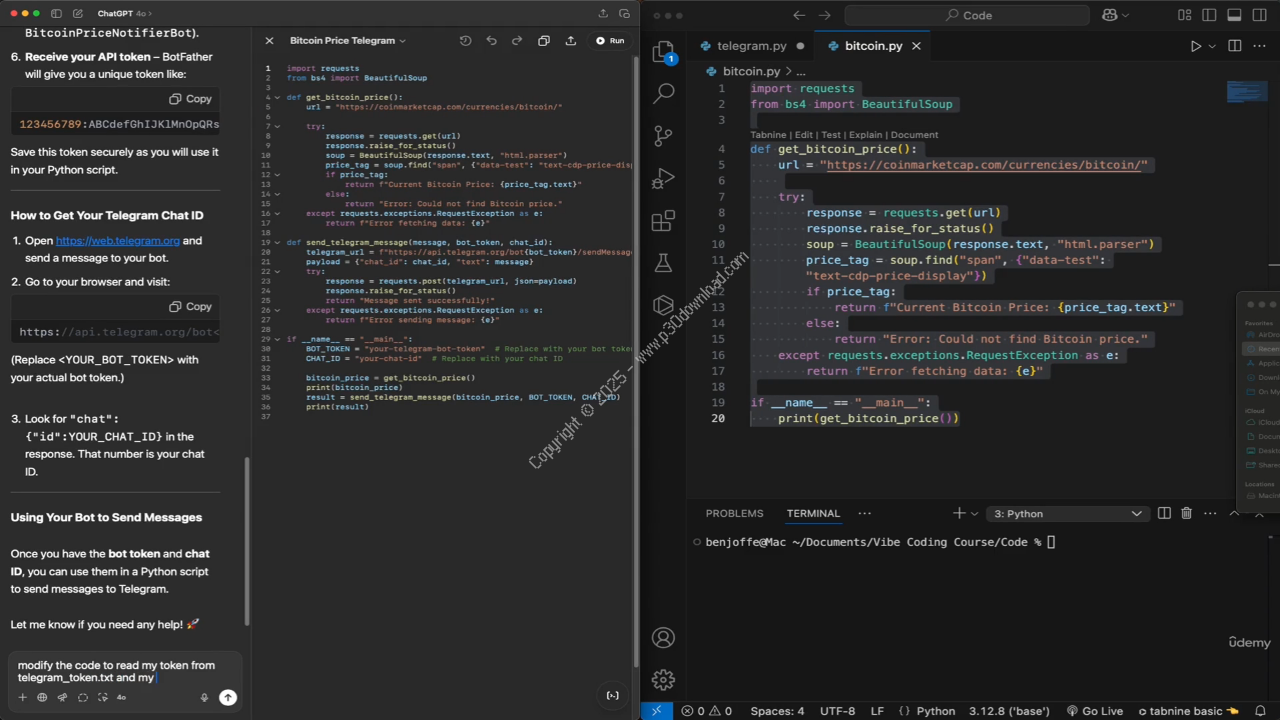Show canvas version history
The height and width of the screenshot is (720, 1280).
pyautogui.click(x=465, y=41)
